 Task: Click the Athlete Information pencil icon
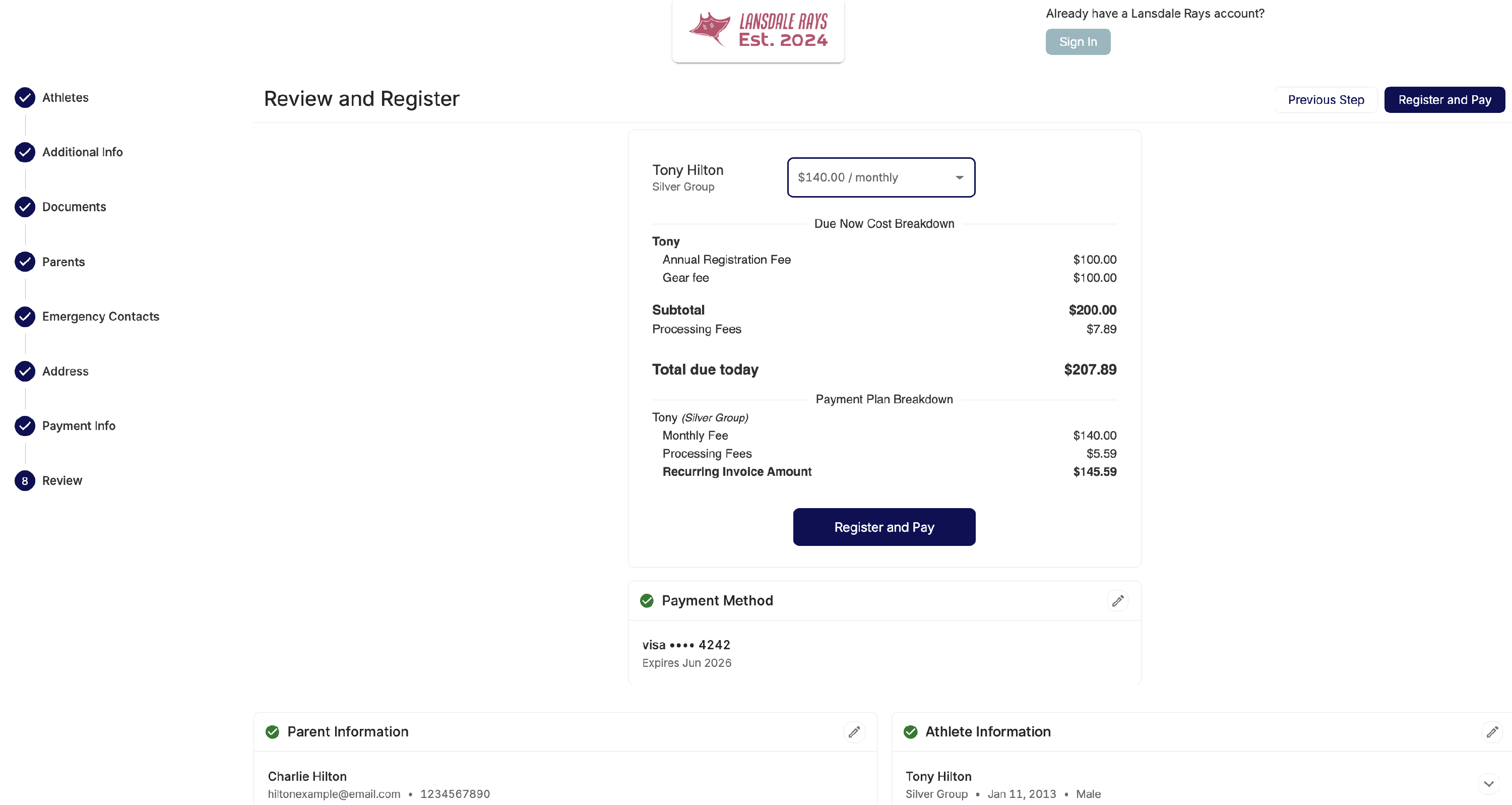(1491, 731)
